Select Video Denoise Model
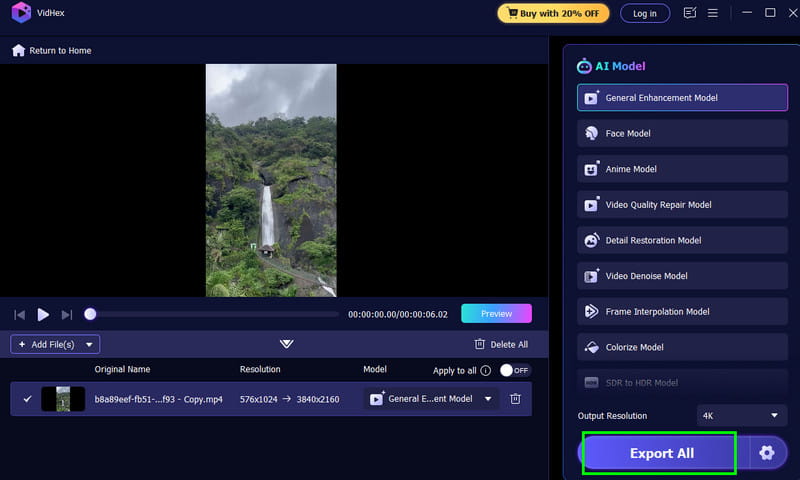The image size is (800, 480). (682, 276)
